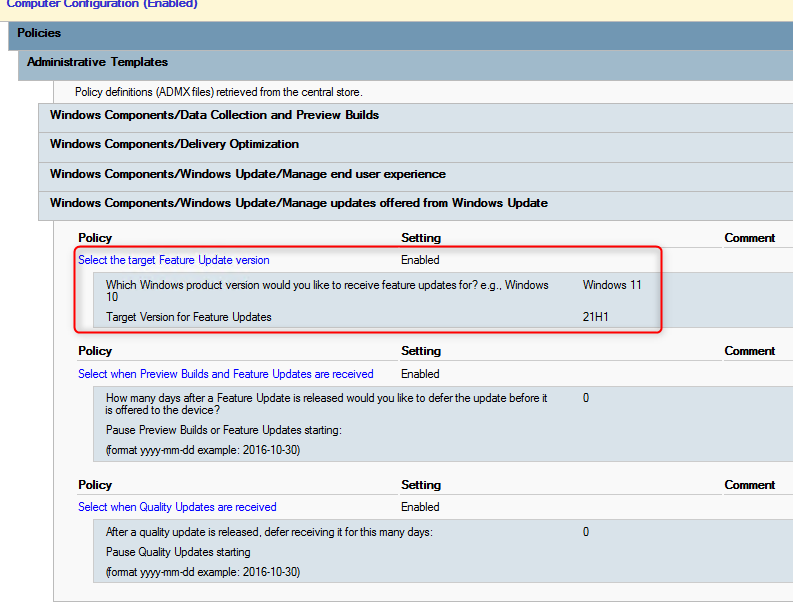Expand Manage end user experience section

click(x=416, y=175)
